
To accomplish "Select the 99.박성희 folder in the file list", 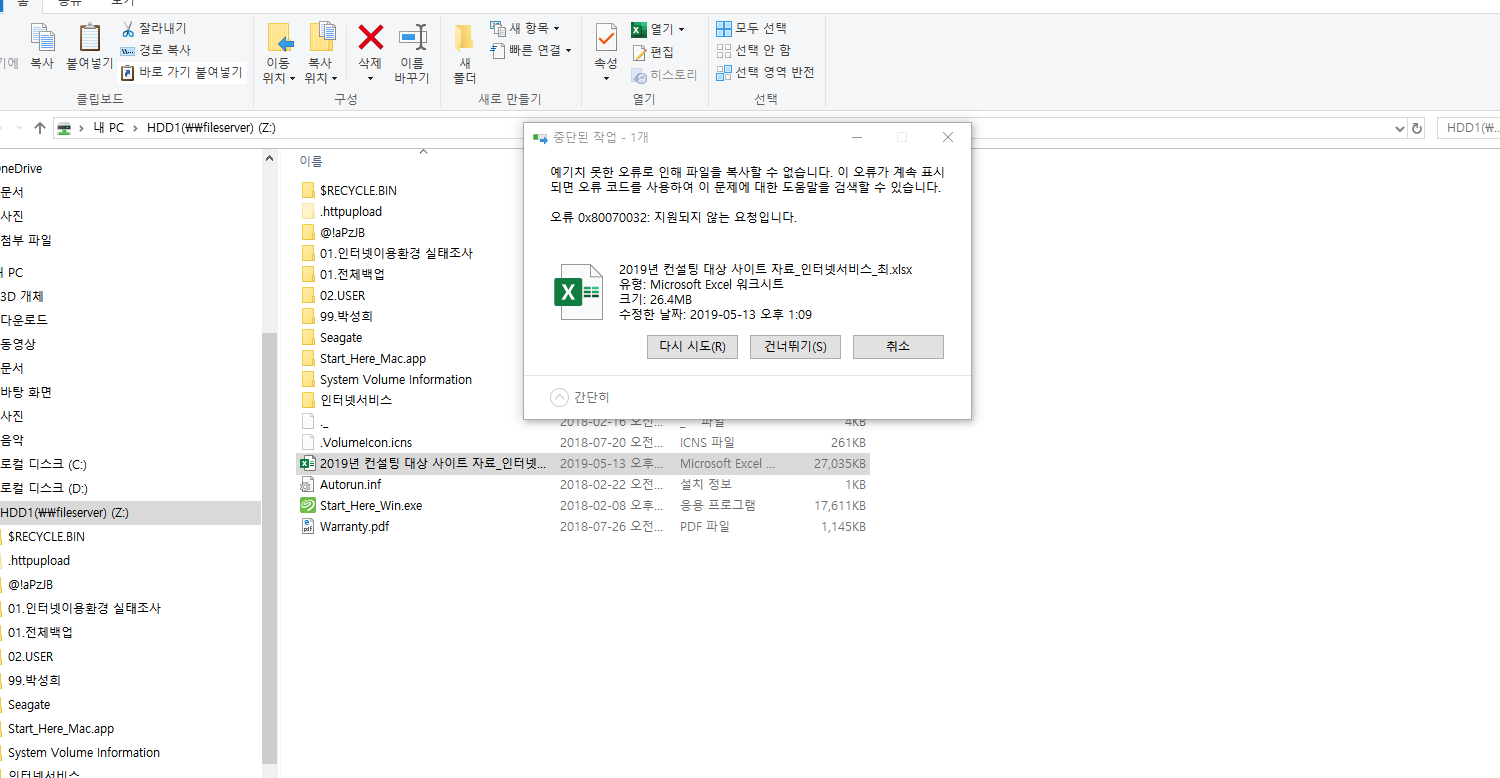I will coord(346,316).
